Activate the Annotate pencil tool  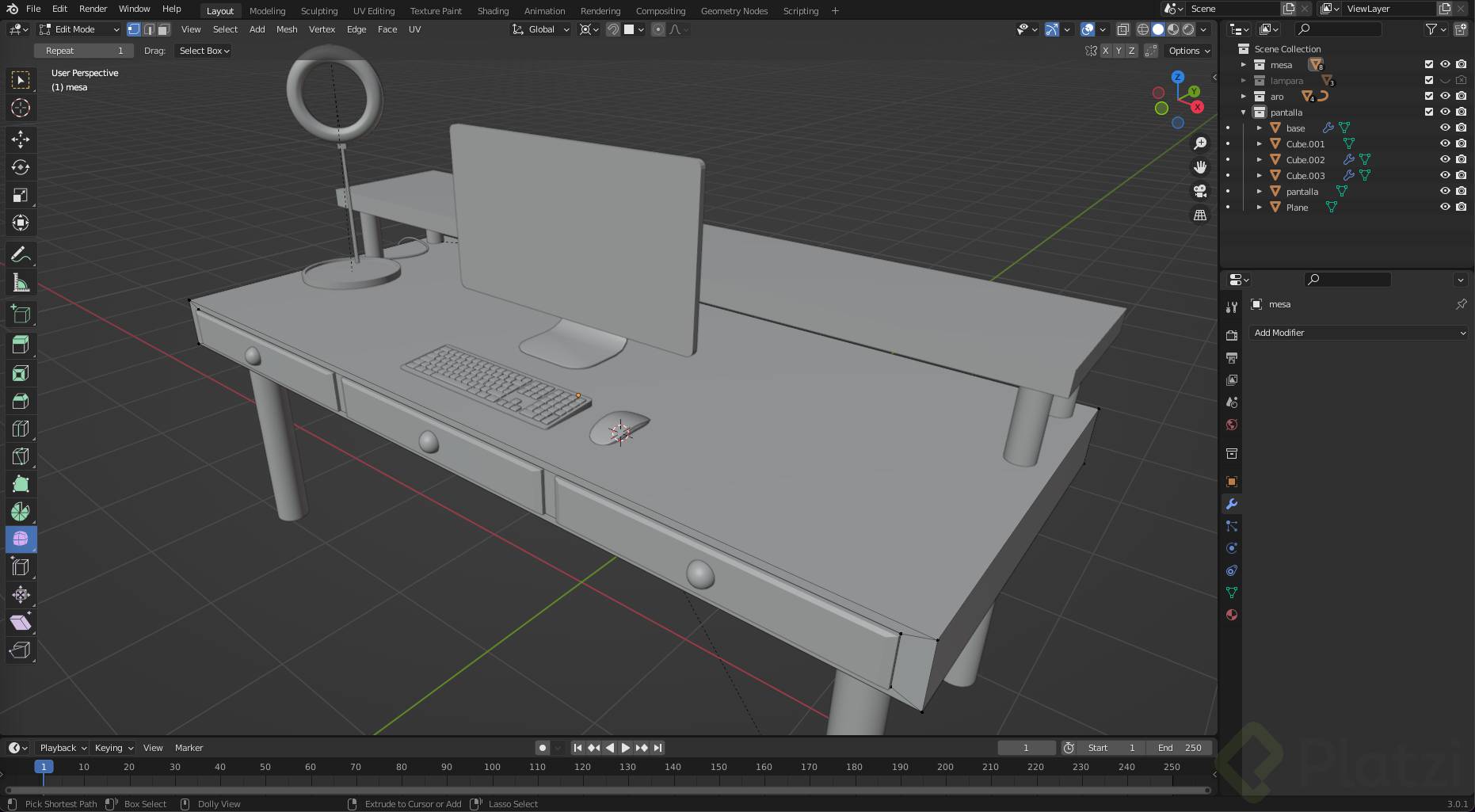[21, 255]
